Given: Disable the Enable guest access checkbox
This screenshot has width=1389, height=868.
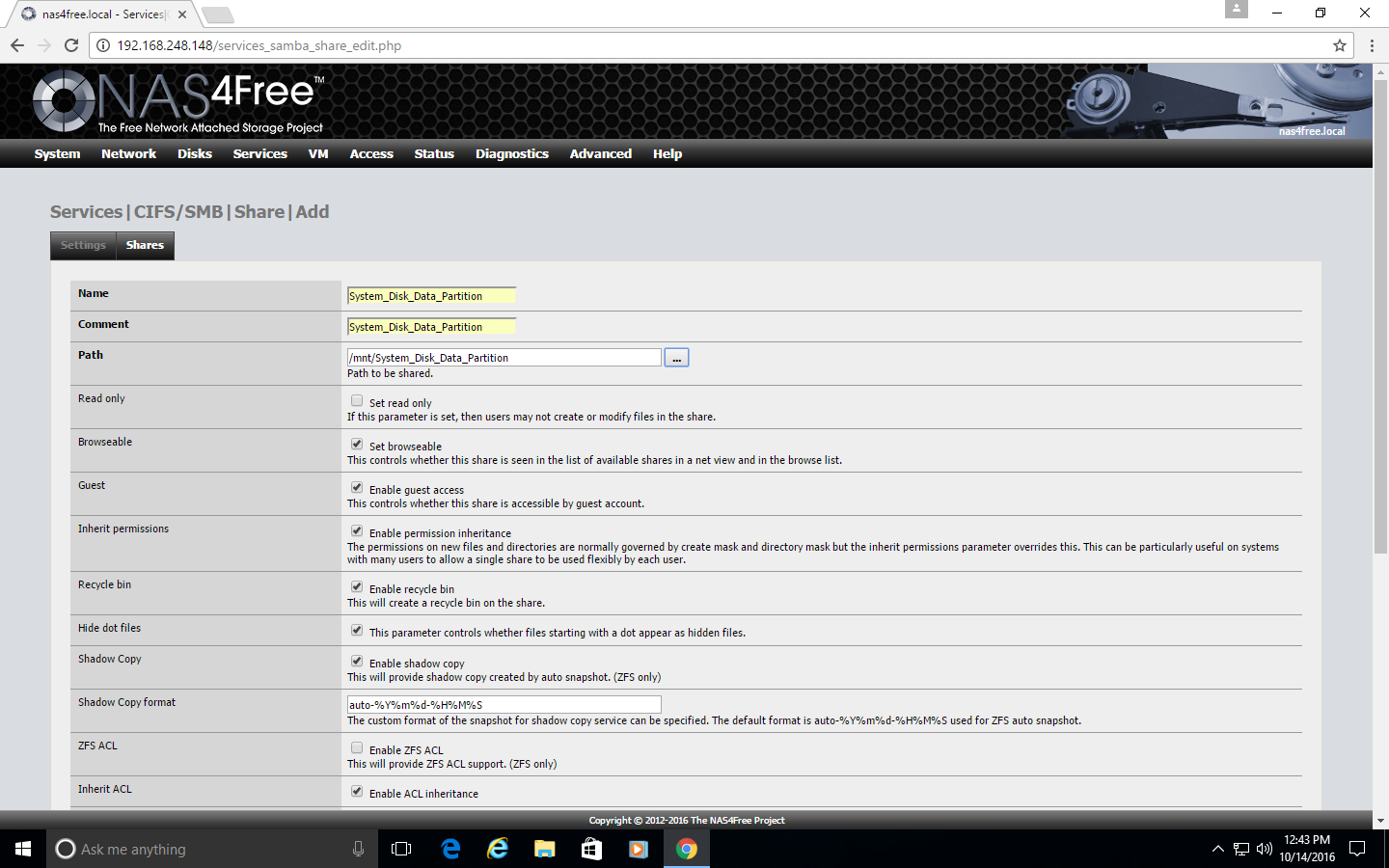Looking at the screenshot, I should pos(357,488).
